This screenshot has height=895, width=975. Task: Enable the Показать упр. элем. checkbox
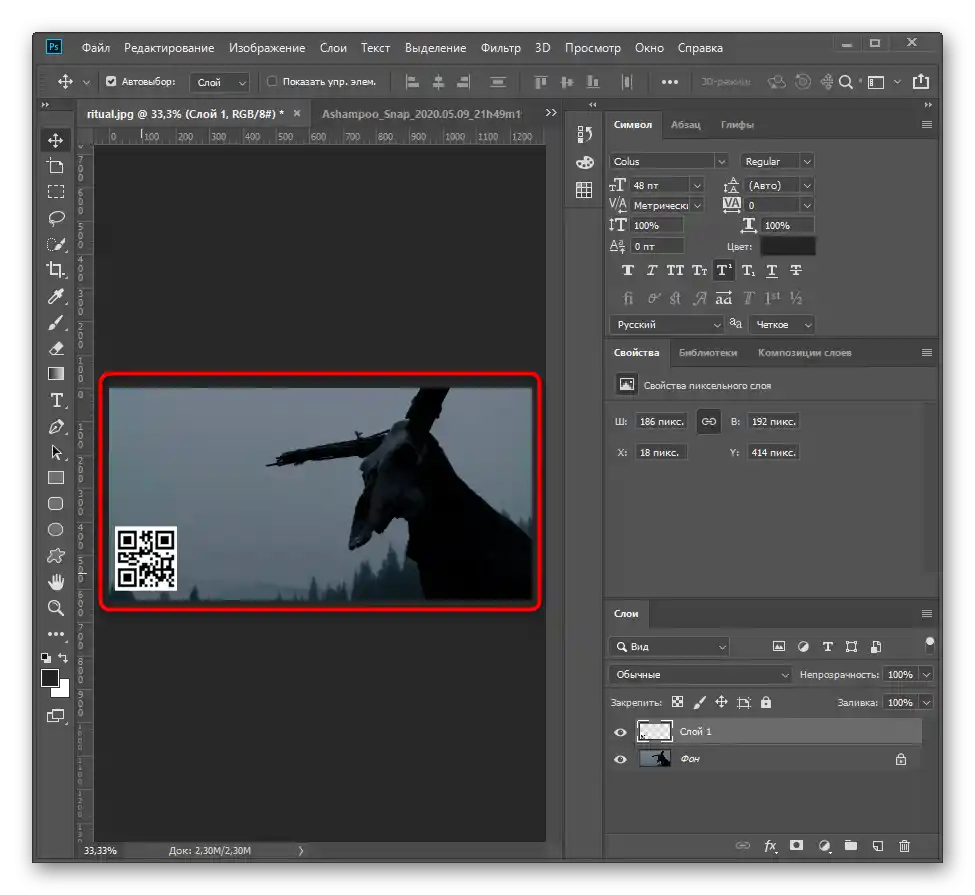coord(272,82)
